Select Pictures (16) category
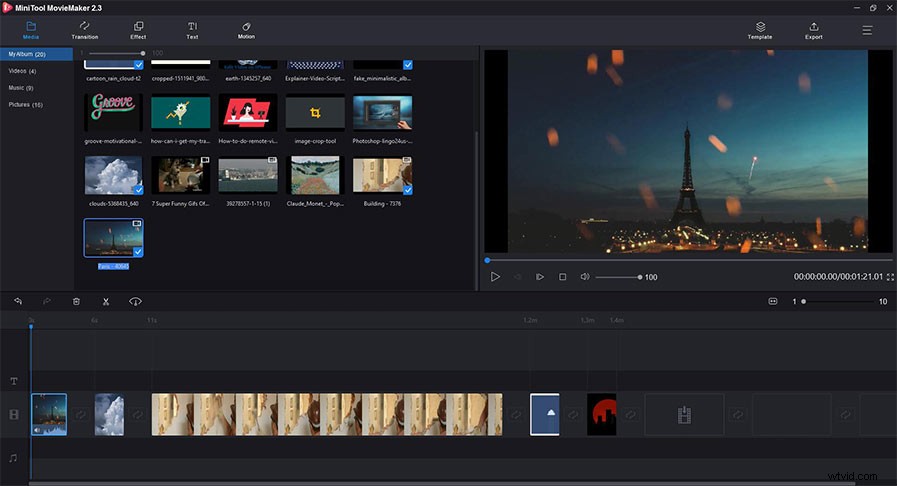The height and width of the screenshot is (486, 897). click(x=26, y=105)
